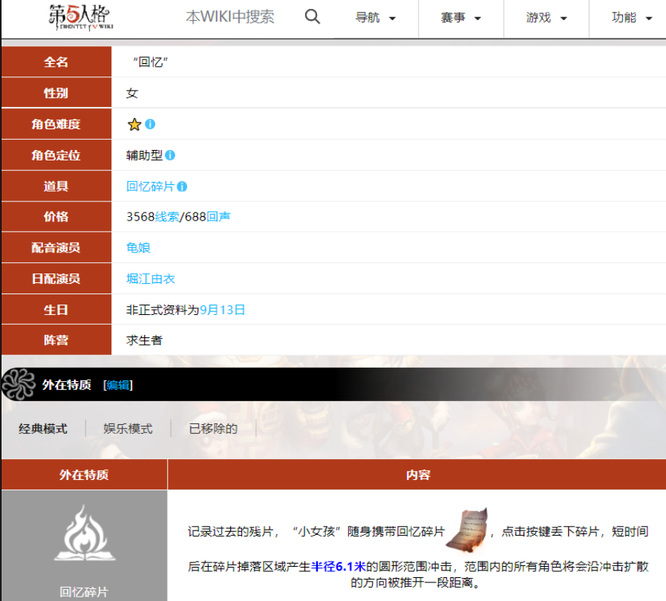Click the info icon next to 回忆碎片 link
Image resolution: width=666 pixels, height=601 pixels.
(182, 186)
